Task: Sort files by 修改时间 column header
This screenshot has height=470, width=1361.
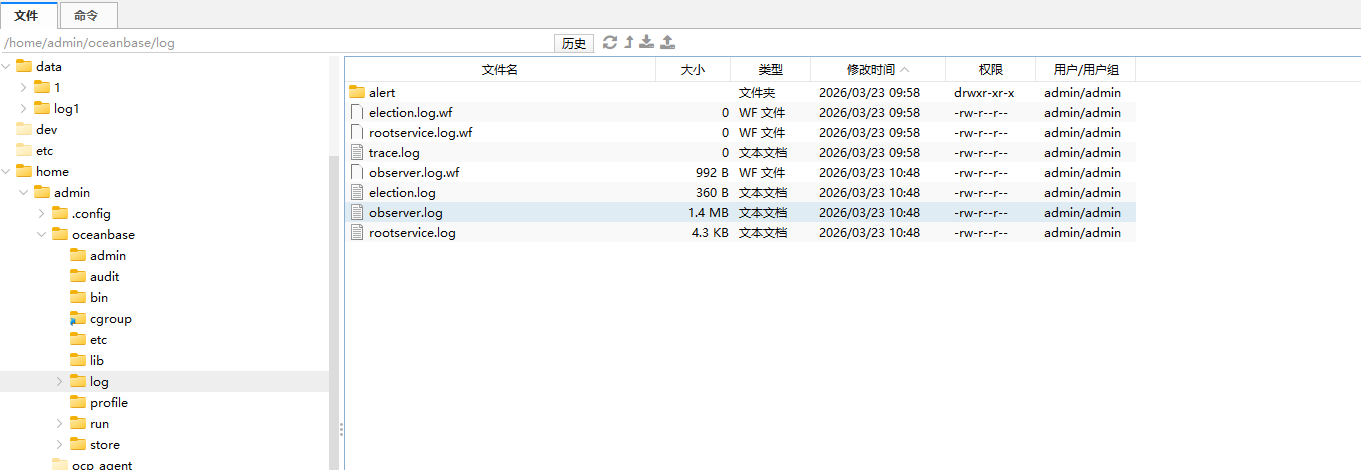Action: 877,70
